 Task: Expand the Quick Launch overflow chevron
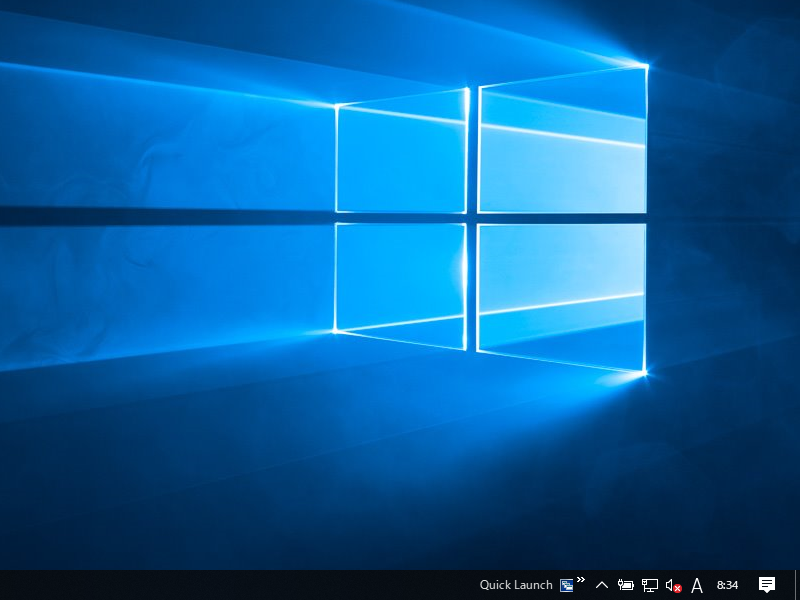[581, 579]
